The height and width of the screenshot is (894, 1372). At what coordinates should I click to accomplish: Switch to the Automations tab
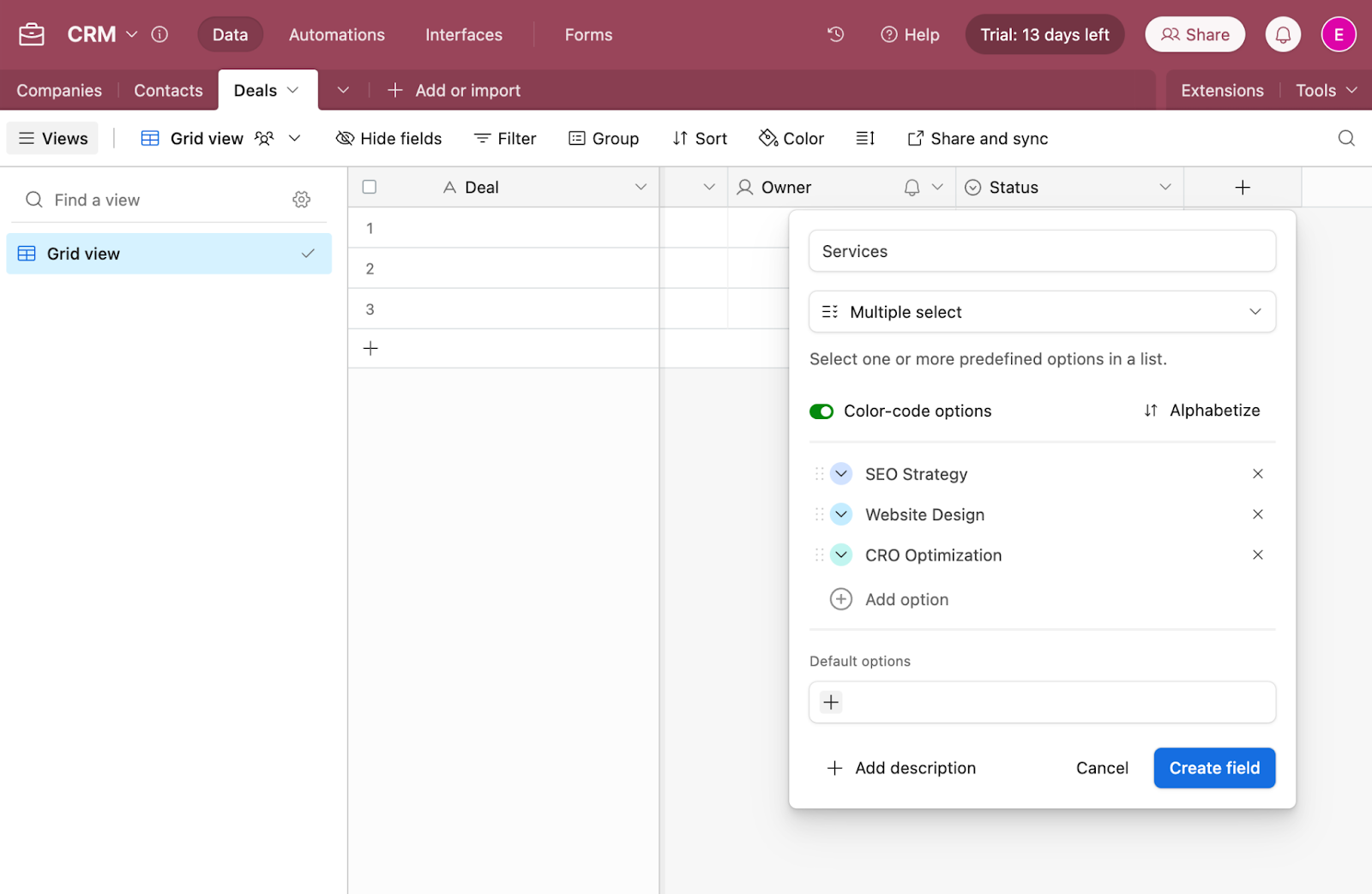337,34
